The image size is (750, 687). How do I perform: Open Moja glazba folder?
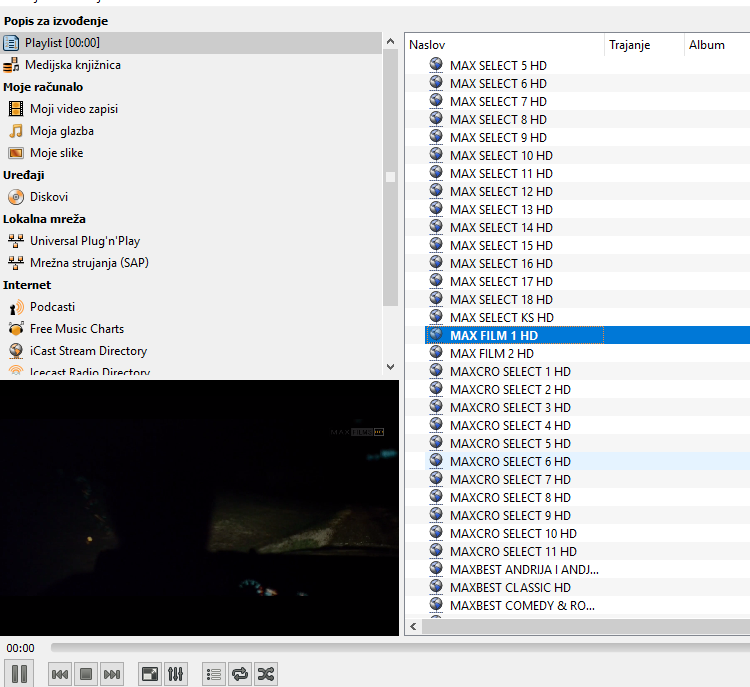click(x=62, y=131)
